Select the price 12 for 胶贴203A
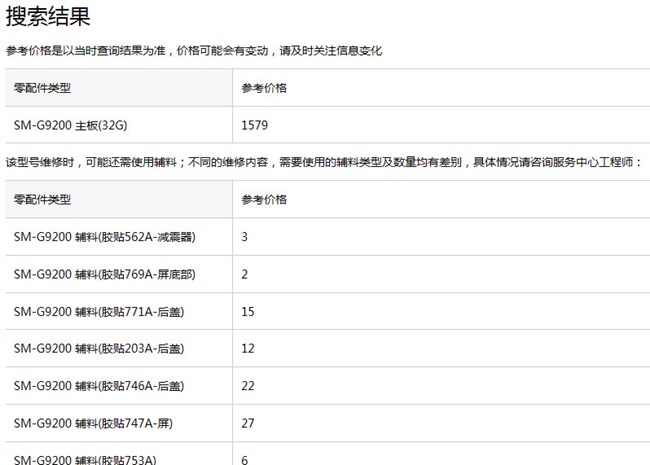 pyautogui.click(x=248, y=349)
